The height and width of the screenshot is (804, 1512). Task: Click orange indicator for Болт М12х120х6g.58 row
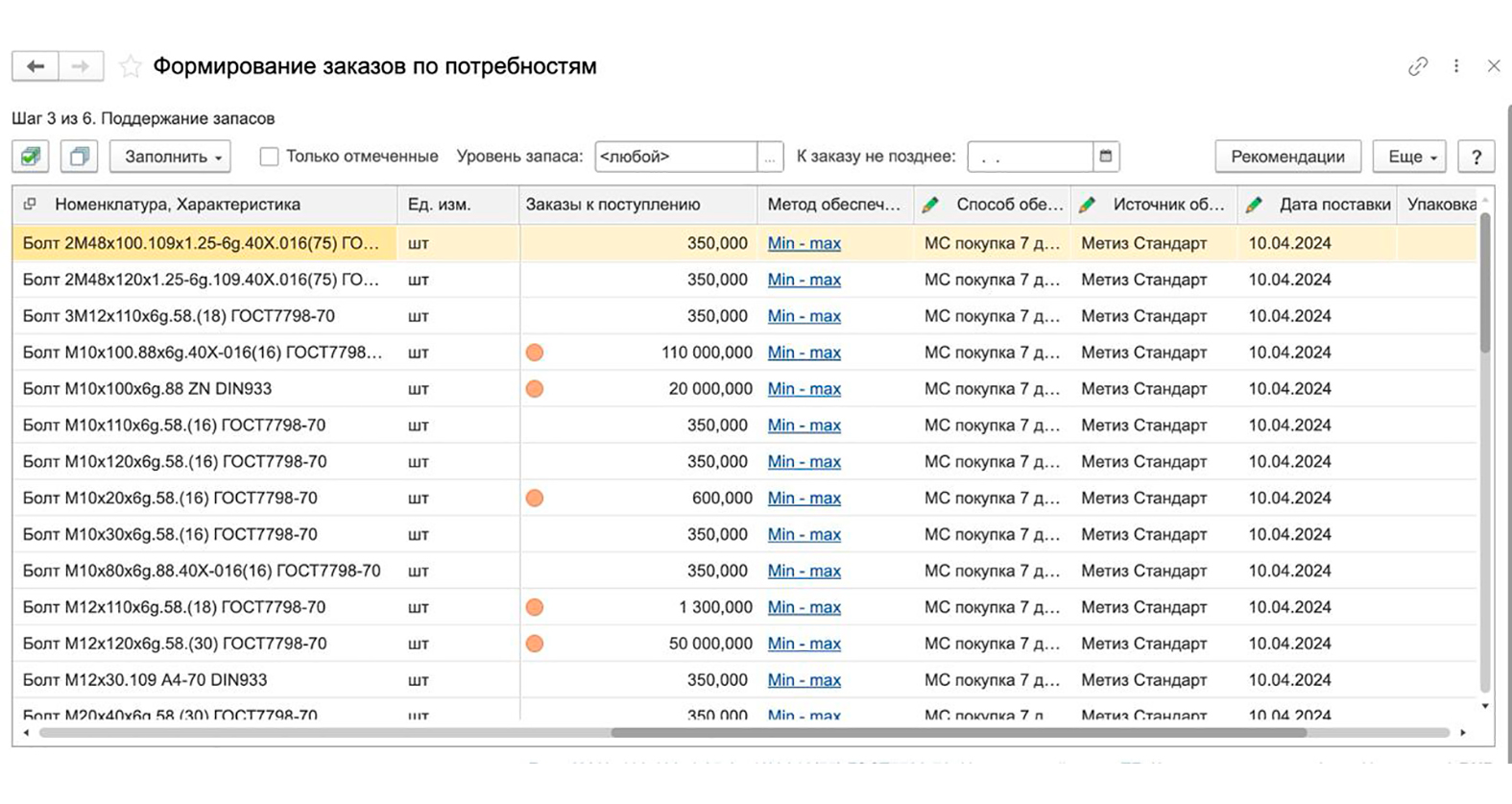[x=535, y=644]
